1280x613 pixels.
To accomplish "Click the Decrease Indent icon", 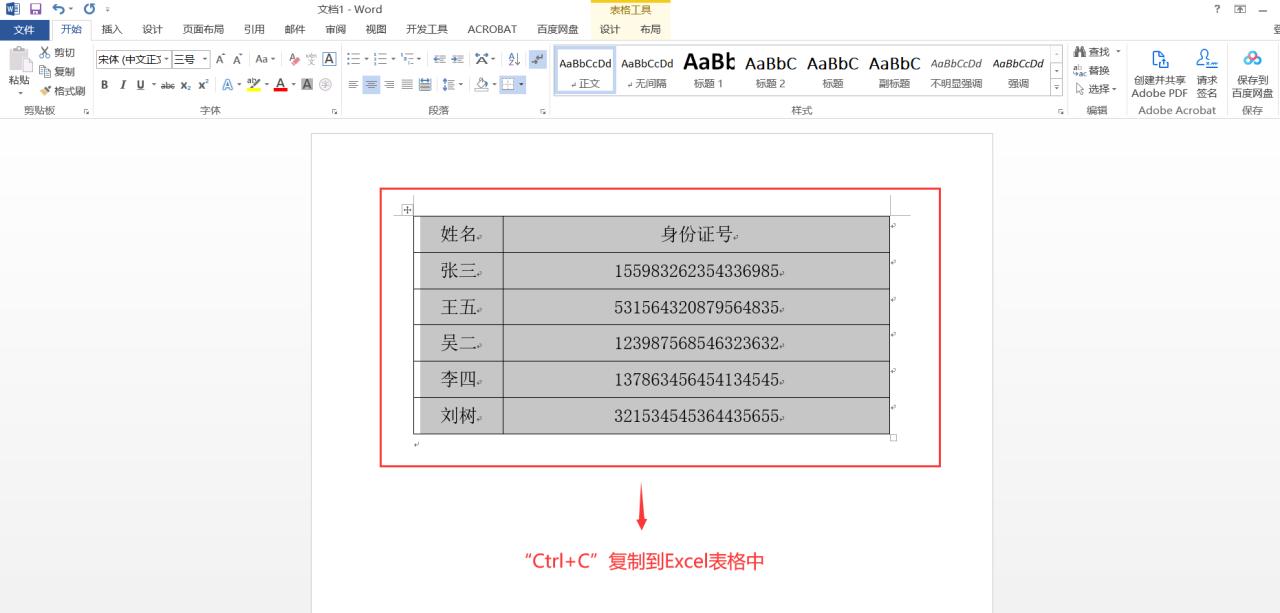I will pyautogui.click(x=439, y=59).
